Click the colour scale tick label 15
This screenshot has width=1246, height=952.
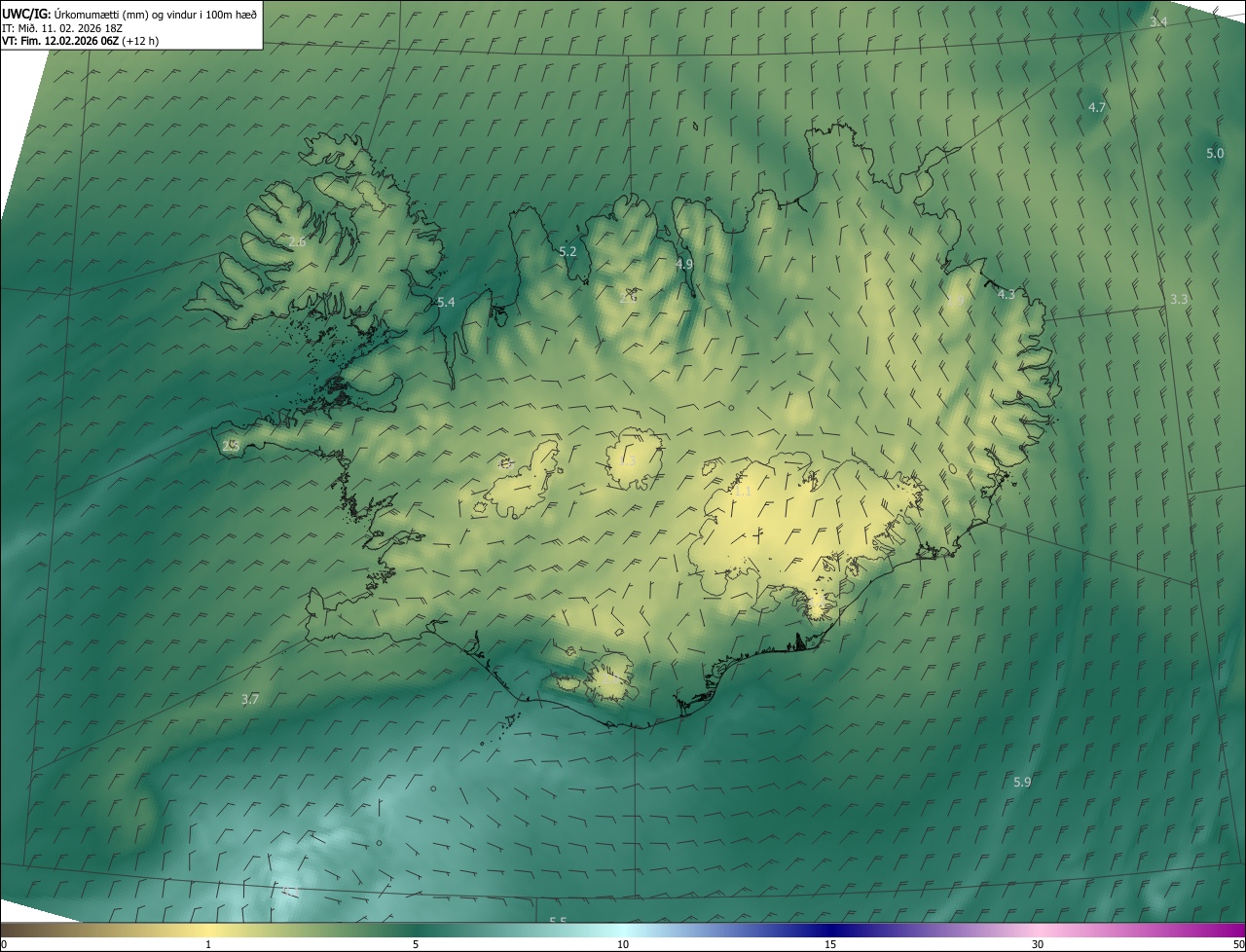click(x=830, y=944)
